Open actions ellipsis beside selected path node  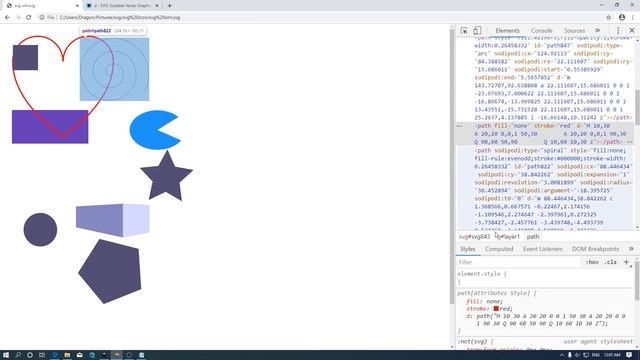pos(459,126)
